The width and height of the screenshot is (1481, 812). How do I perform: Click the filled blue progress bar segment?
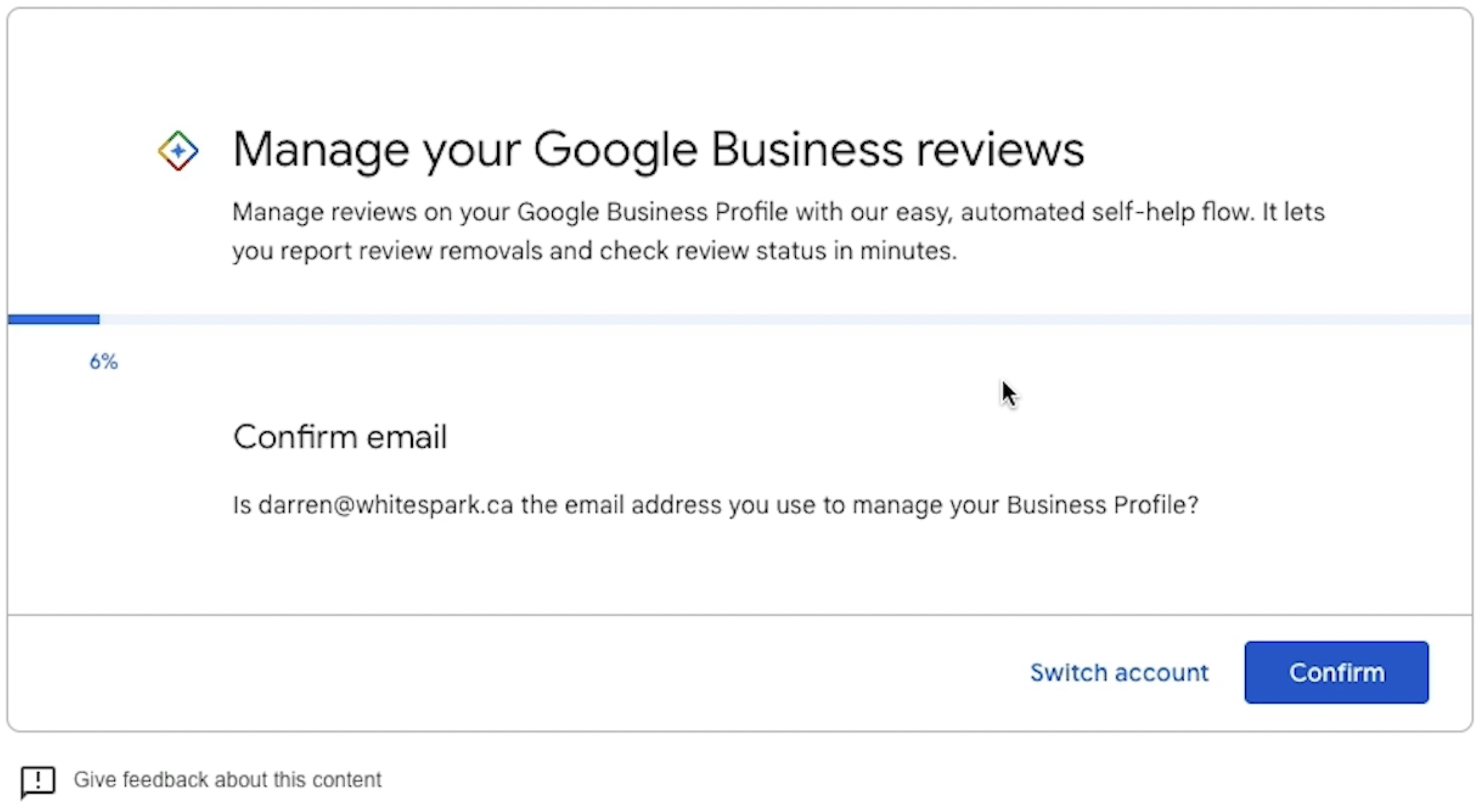point(54,320)
